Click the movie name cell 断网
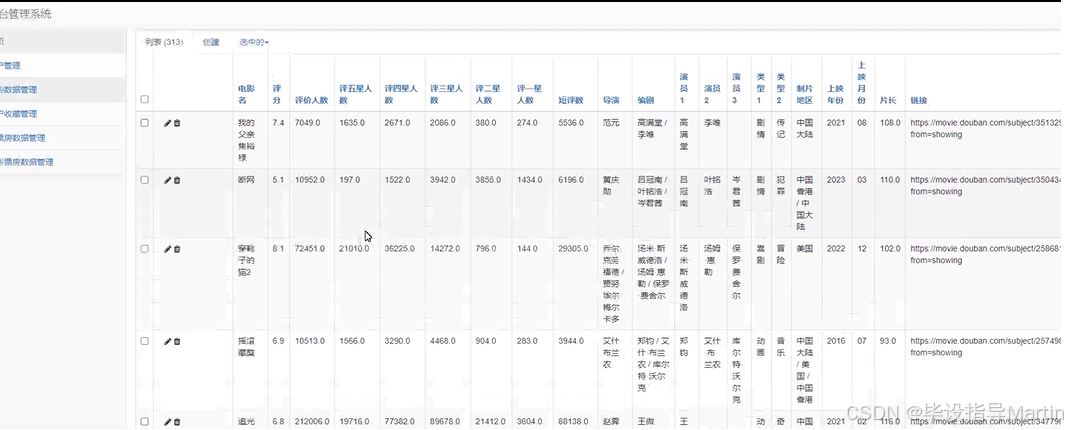The height and width of the screenshot is (430, 1068). [x=246, y=180]
